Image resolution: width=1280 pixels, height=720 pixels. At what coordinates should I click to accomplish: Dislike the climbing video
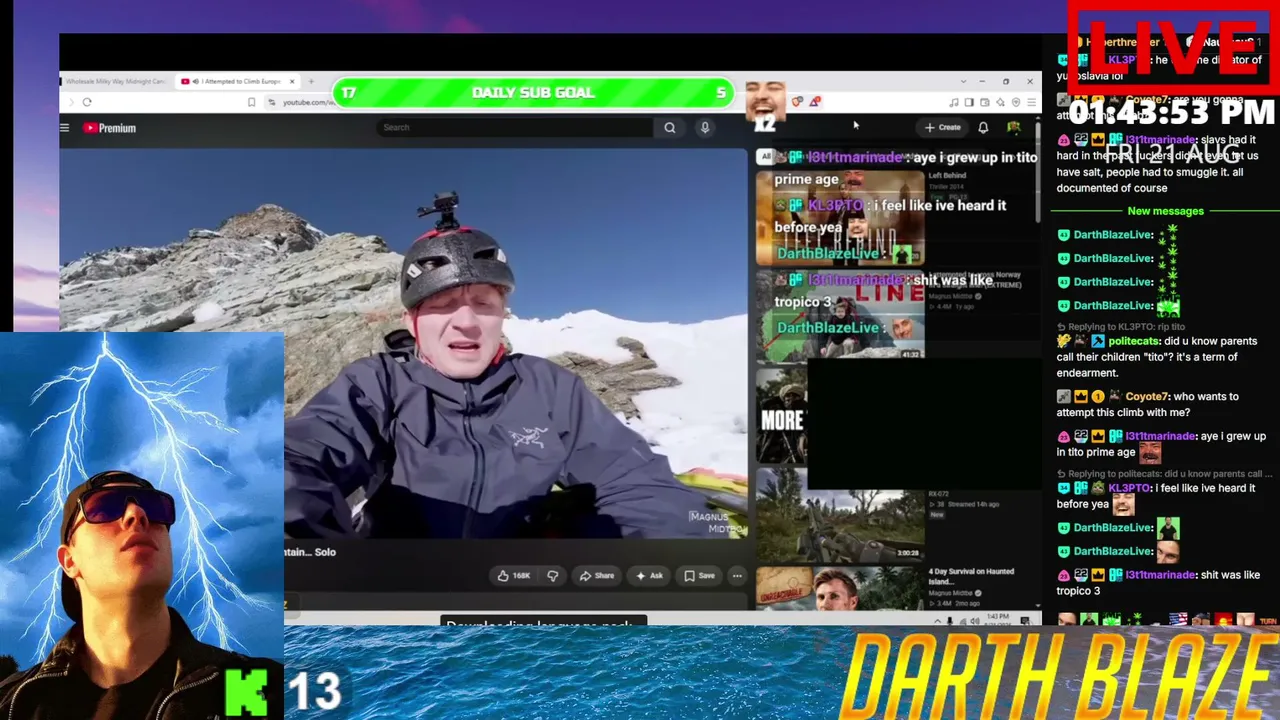[x=552, y=576]
